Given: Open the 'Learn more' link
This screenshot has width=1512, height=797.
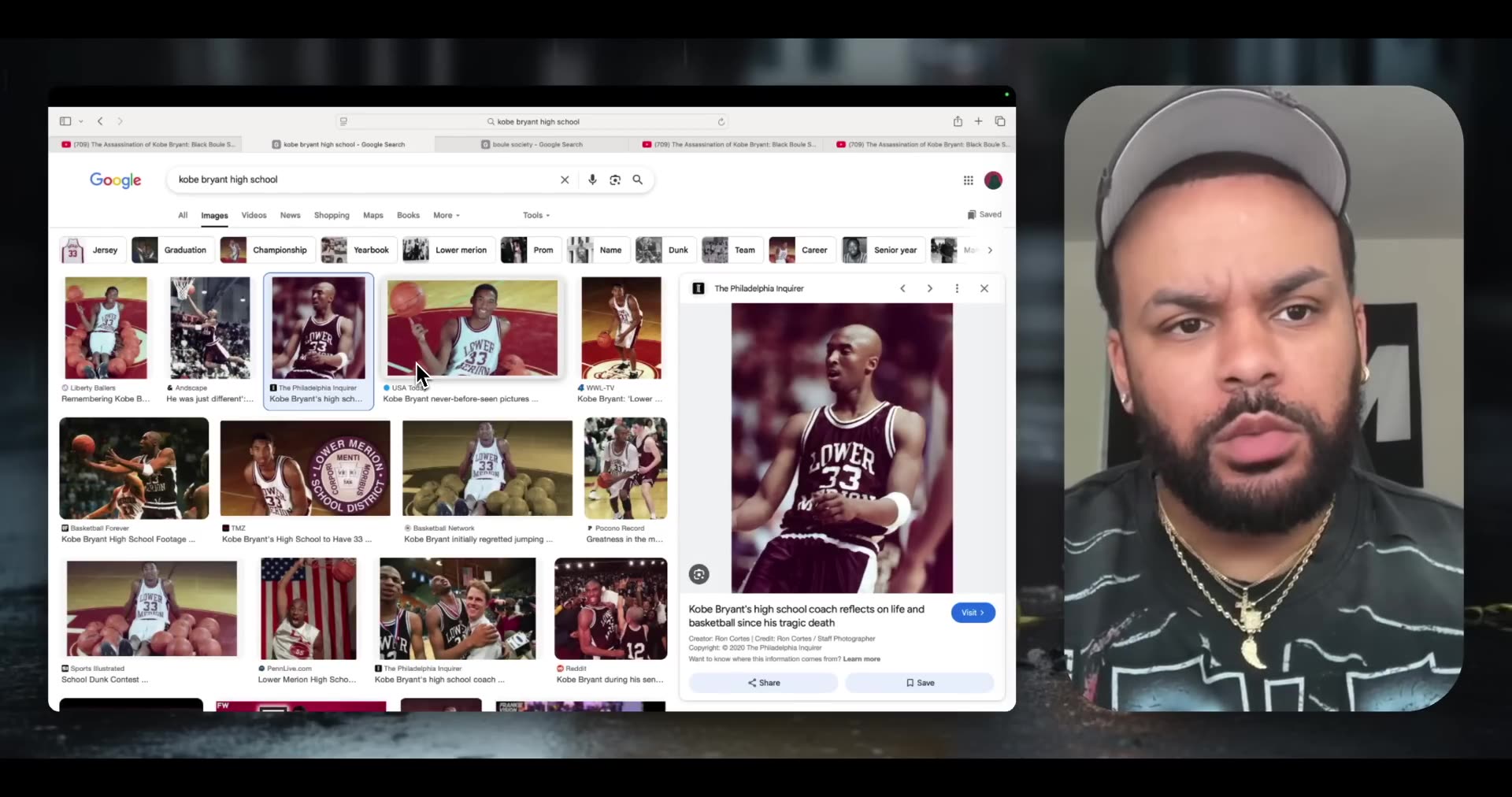Looking at the screenshot, I should pyautogui.click(x=862, y=659).
